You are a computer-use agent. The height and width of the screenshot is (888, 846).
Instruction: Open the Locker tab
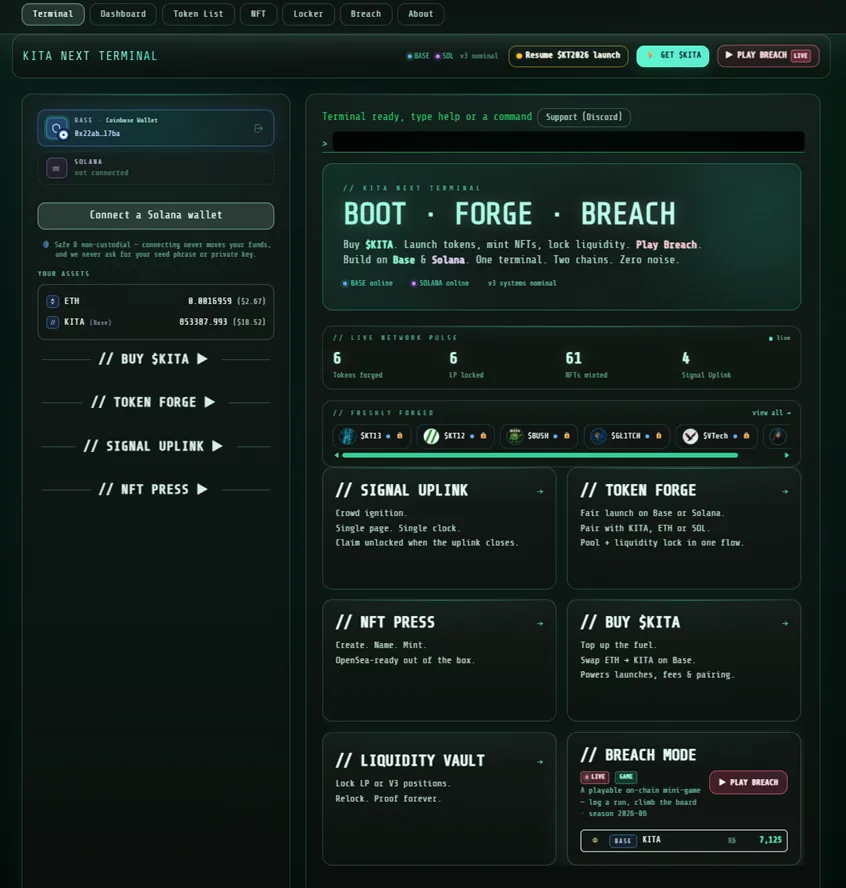tap(308, 14)
